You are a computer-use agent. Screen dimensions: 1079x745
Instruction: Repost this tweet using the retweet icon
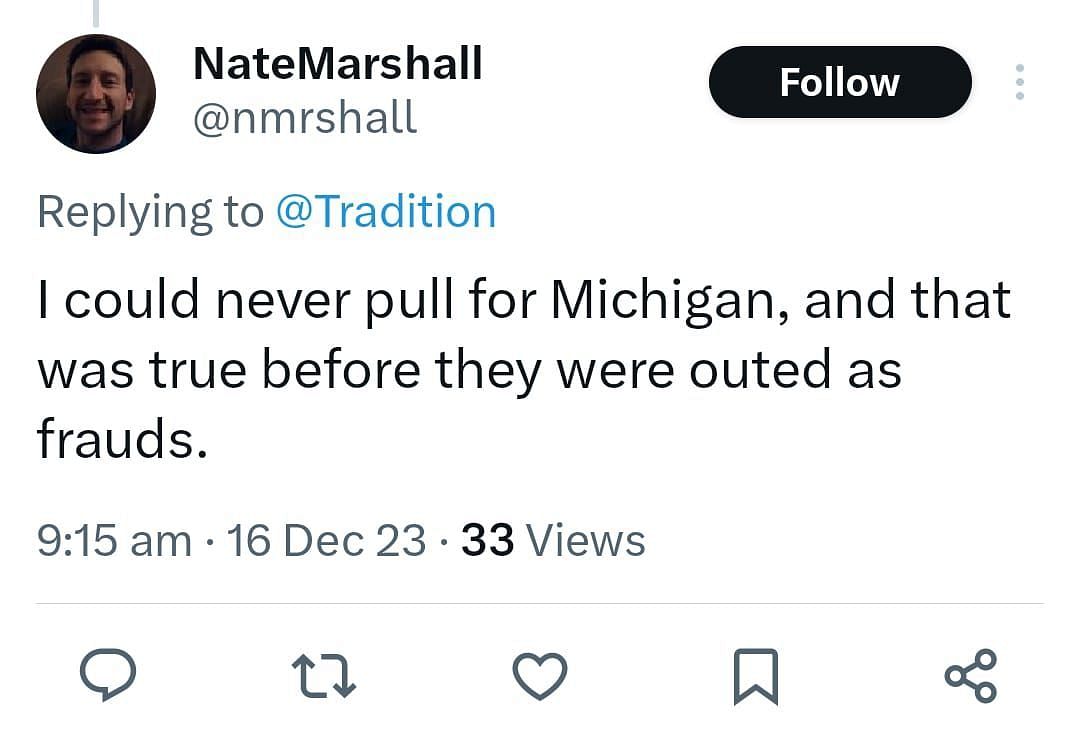[x=325, y=676]
